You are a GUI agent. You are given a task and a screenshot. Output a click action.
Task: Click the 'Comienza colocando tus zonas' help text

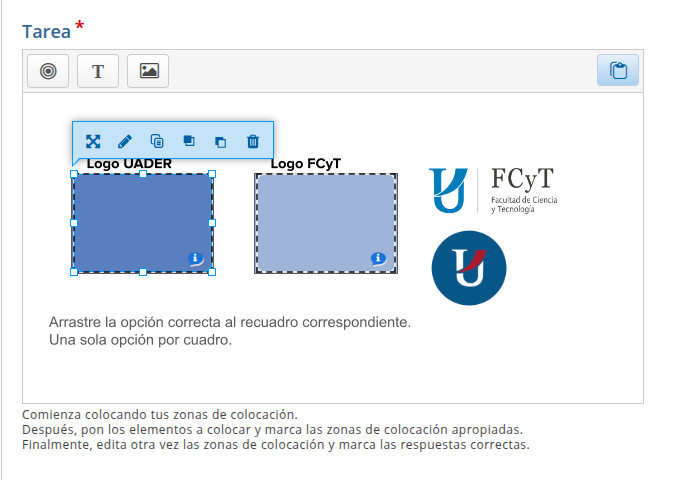coord(160,414)
